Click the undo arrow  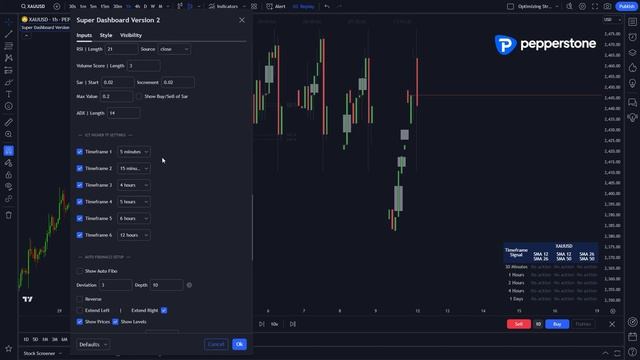coord(327,6)
